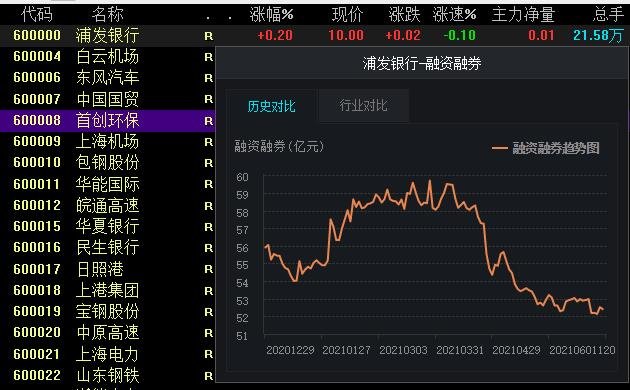Screen dimensions: 630x390
Task: Click stock code 600018
Action: tap(37, 290)
